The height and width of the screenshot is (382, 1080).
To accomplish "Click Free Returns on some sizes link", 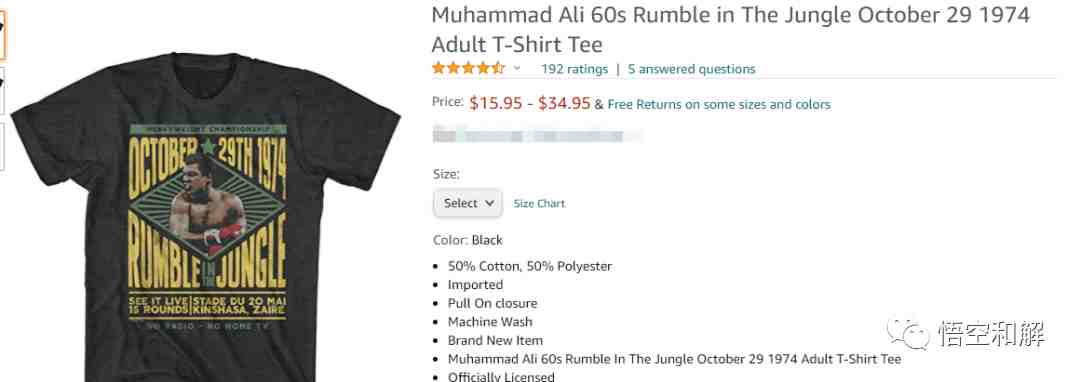I will point(719,105).
